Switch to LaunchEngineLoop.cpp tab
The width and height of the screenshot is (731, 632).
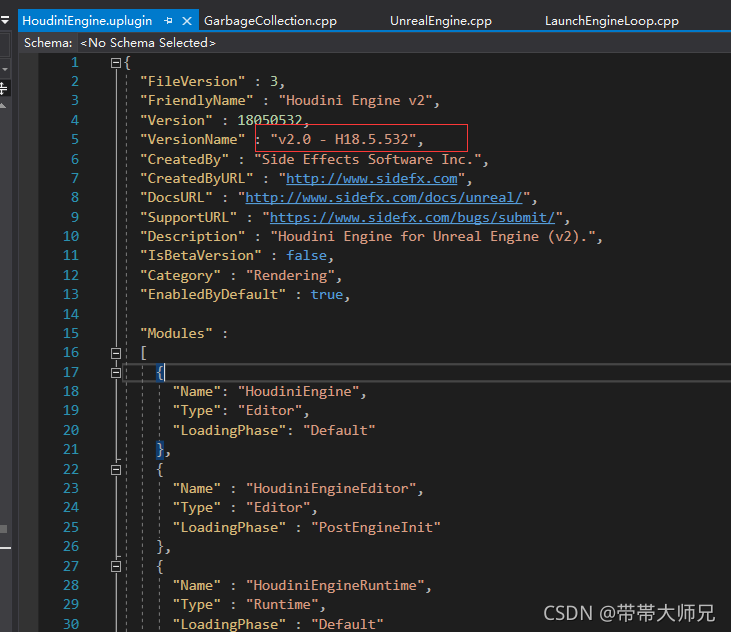coord(612,21)
